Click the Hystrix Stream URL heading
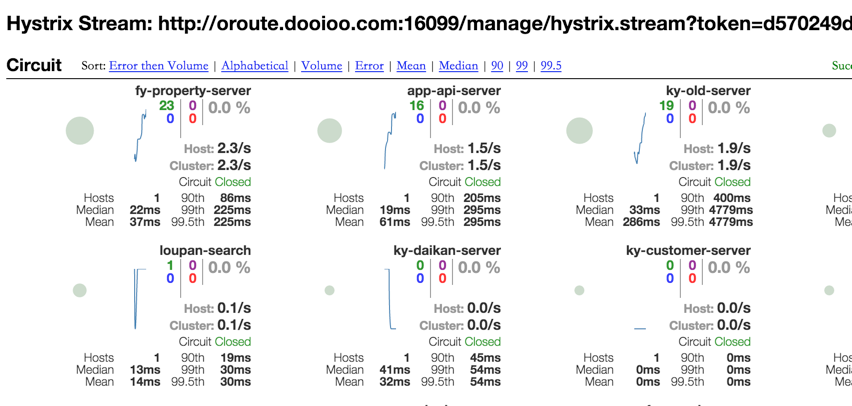 [429, 24]
